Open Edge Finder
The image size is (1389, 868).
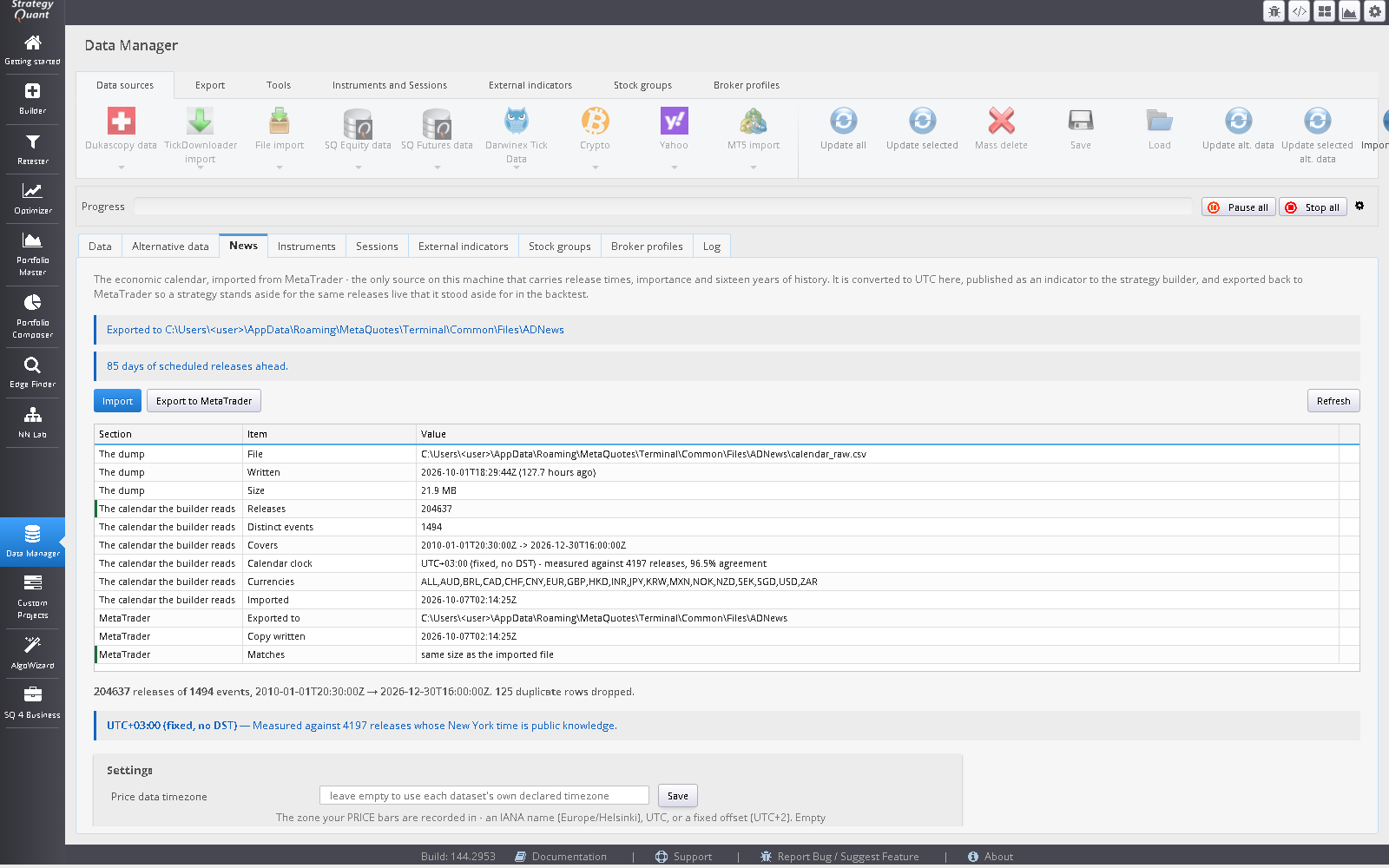(x=32, y=372)
